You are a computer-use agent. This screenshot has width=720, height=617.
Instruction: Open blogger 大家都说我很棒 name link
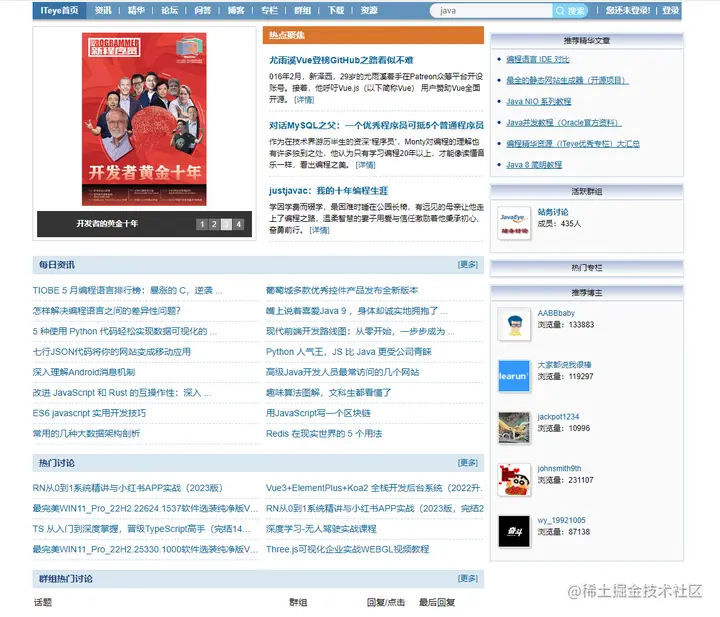(x=564, y=365)
